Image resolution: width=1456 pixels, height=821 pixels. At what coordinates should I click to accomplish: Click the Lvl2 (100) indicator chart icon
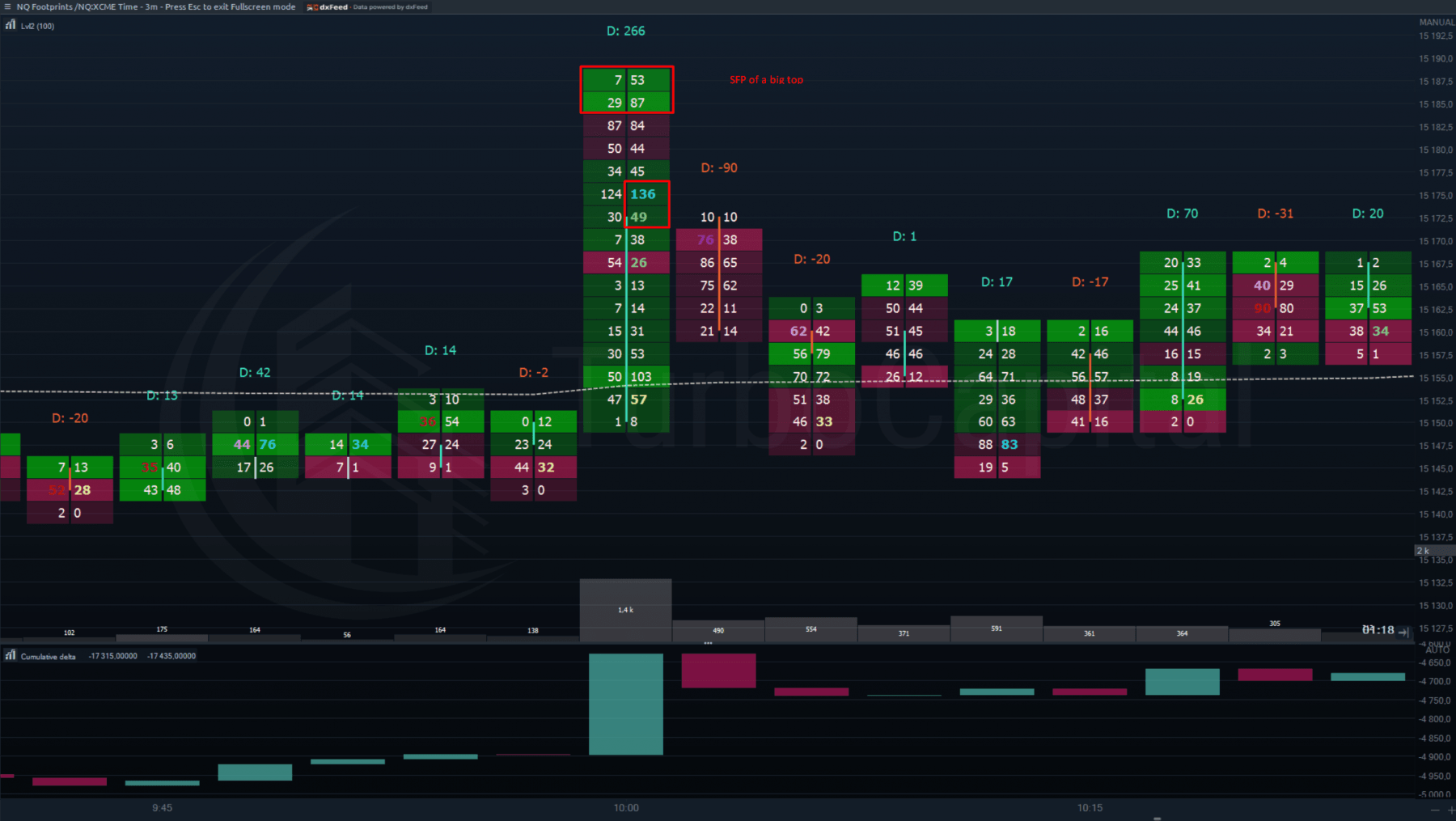pyautogui.click(x=9, y=25)
